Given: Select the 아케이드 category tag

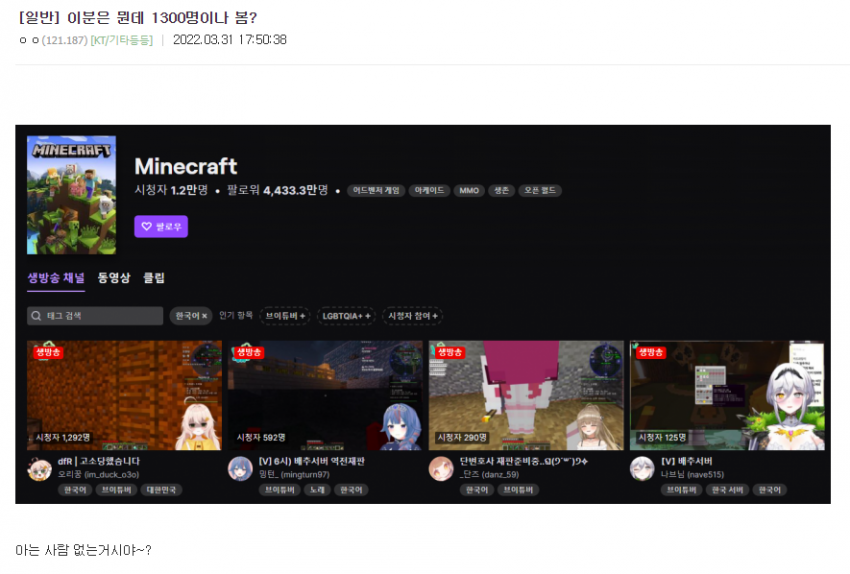Looking at the screenshot, I should tap(429, 190).
